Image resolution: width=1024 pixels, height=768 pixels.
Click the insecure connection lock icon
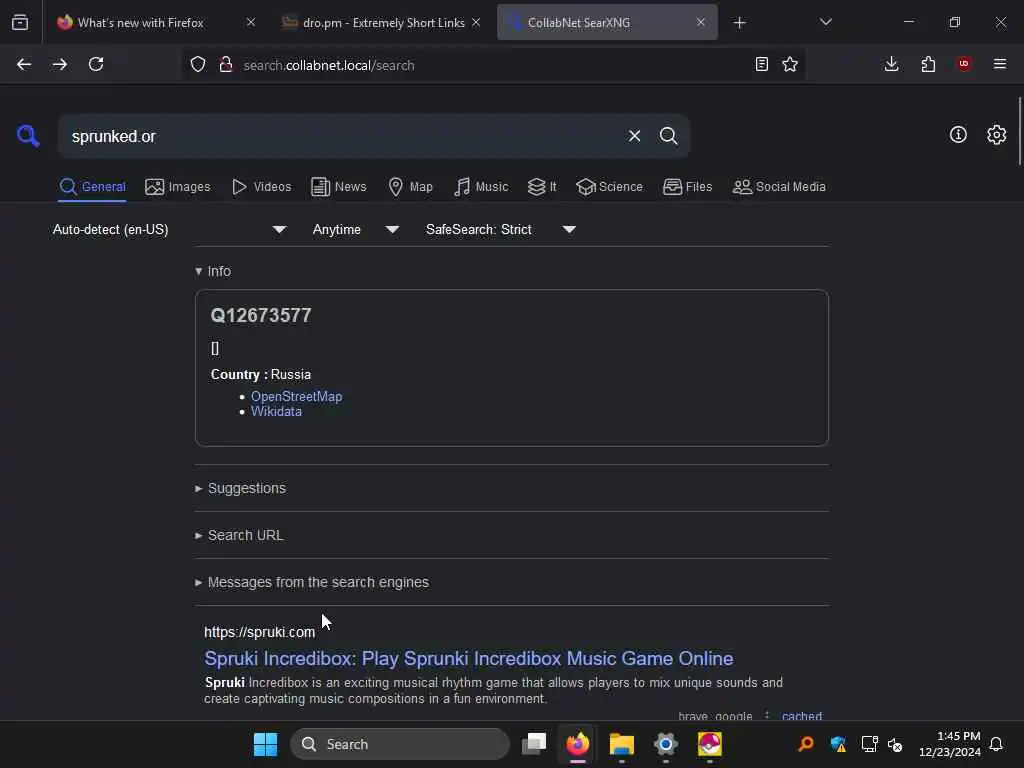pyautogui.click(x=226, y=64)
